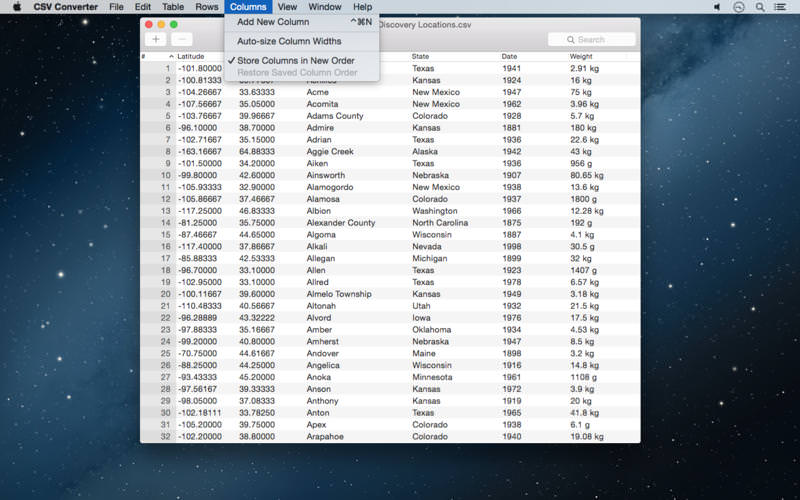Screen dimensions: 800x500
Task: Open the Help menu
Action: pos(362,7)
